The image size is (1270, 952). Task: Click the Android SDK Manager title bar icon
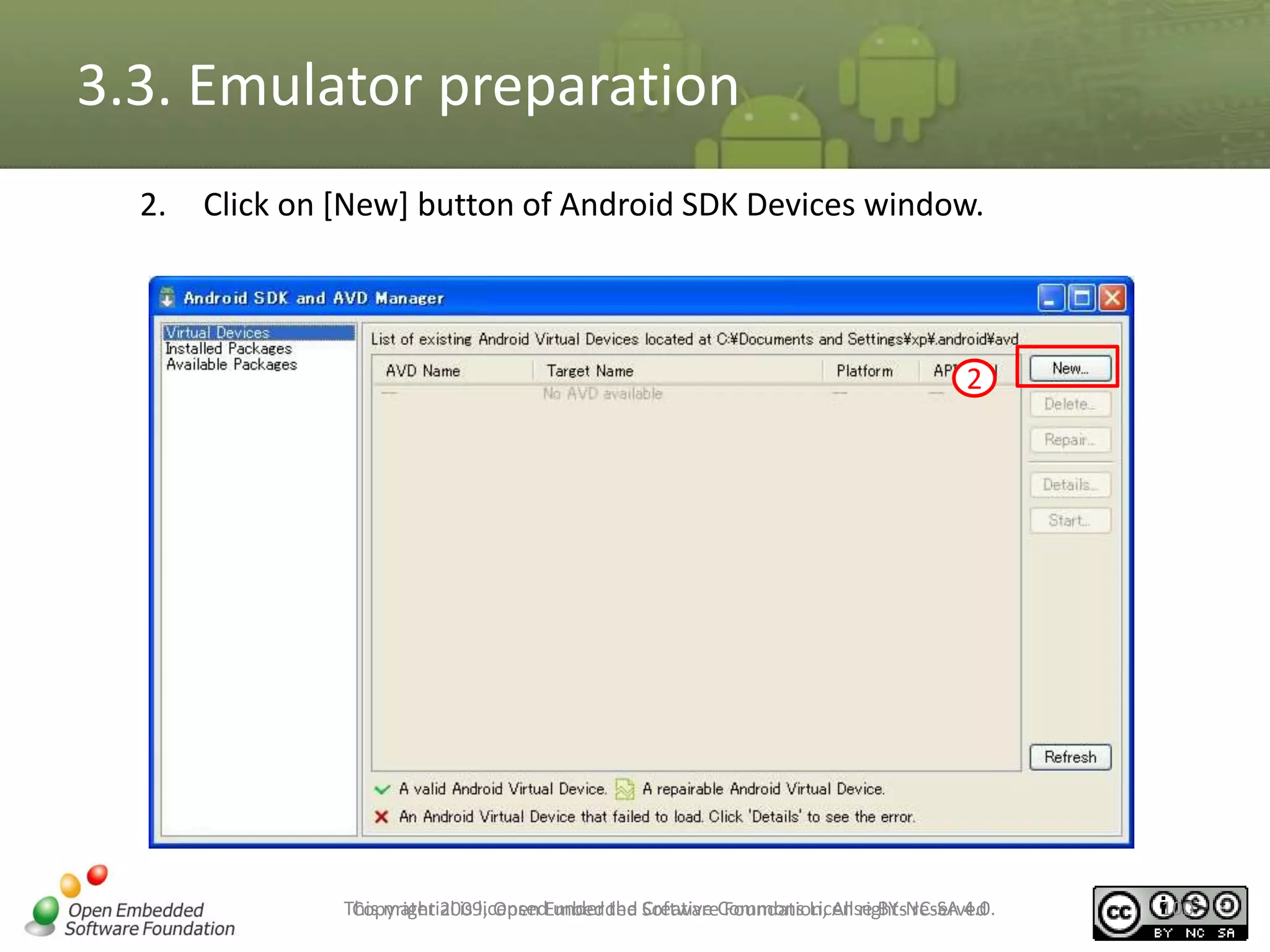(167, 297)
